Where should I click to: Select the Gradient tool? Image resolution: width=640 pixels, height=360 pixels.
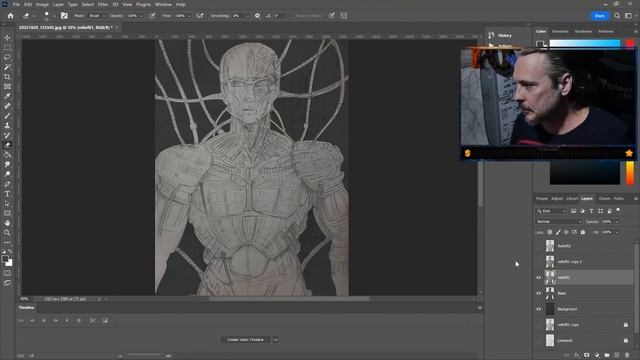[7, 155]
